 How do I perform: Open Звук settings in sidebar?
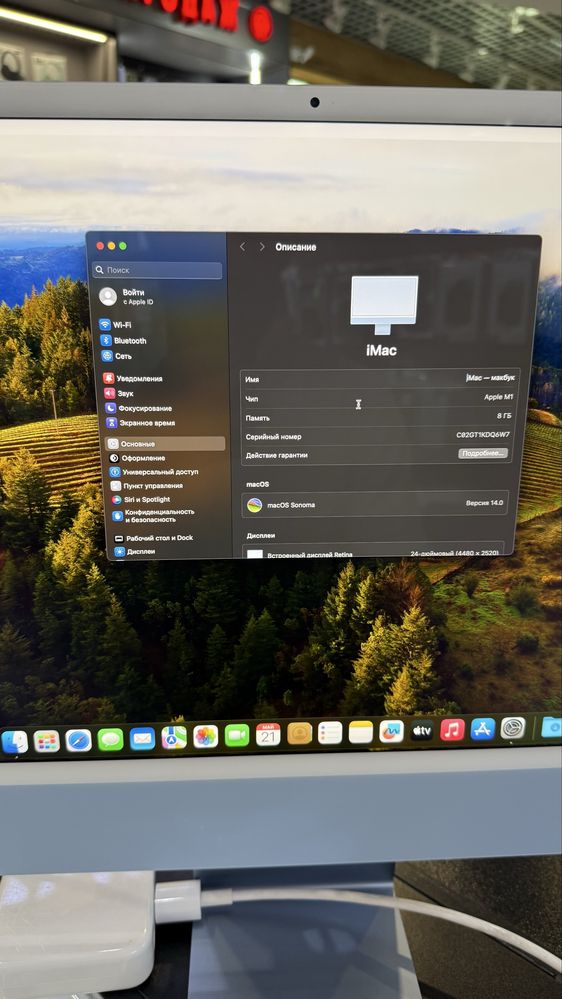coord(119,394)
